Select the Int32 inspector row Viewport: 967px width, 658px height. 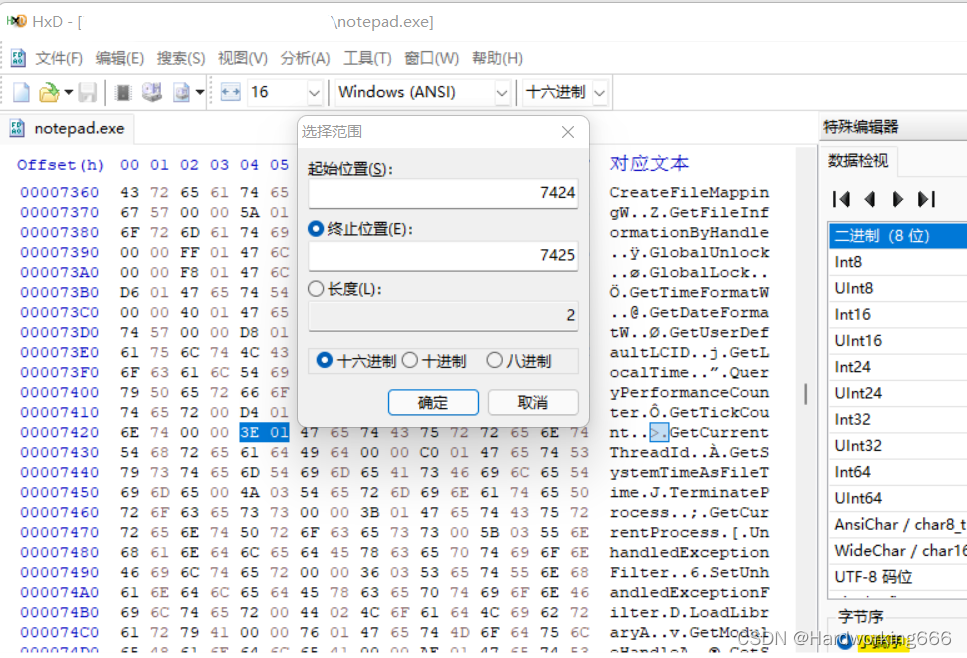[x=898, y=419]
